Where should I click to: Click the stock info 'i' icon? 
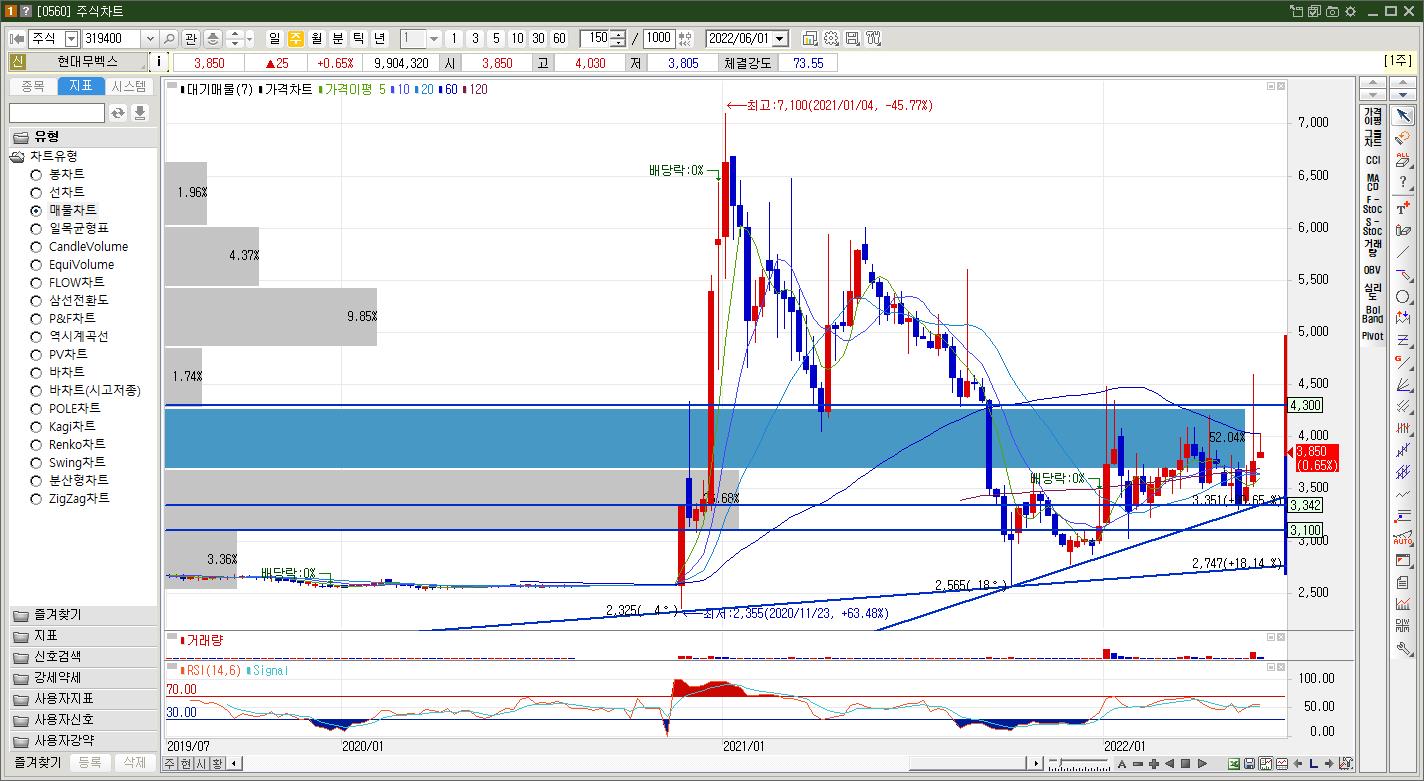pyautogui.click(x=161, y=62)
